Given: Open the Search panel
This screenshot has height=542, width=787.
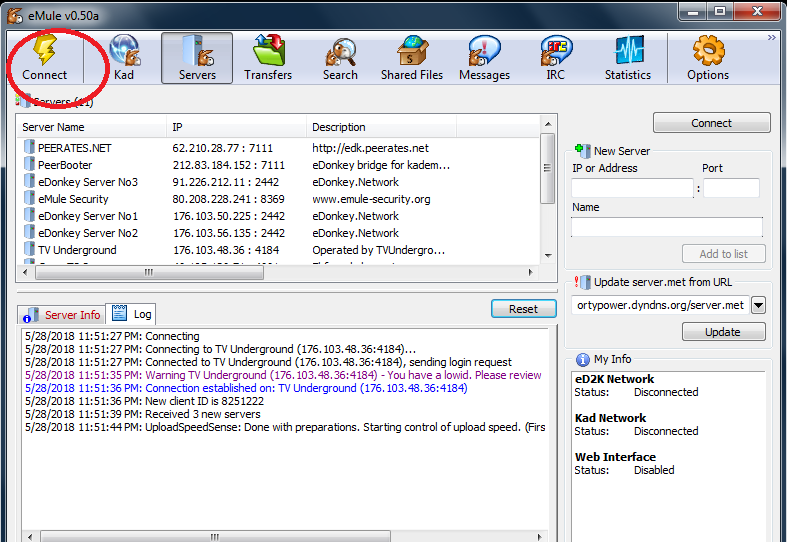Looking at the screenshot, I should 340,58.
